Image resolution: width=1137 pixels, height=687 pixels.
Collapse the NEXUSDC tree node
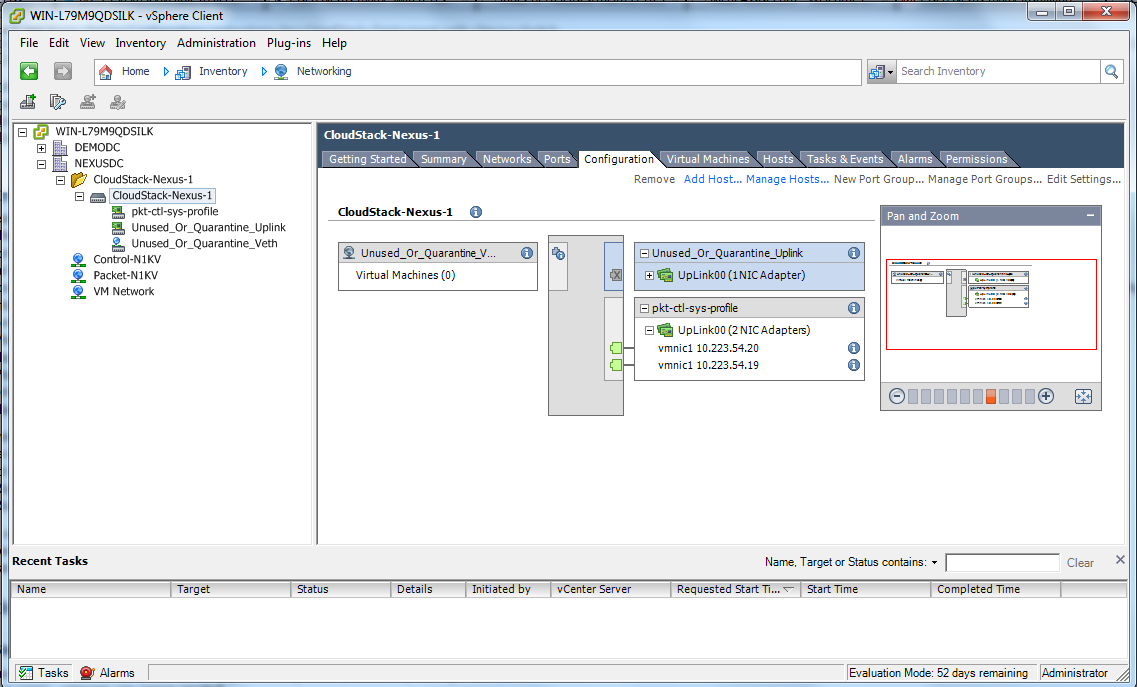coord(41,163)
